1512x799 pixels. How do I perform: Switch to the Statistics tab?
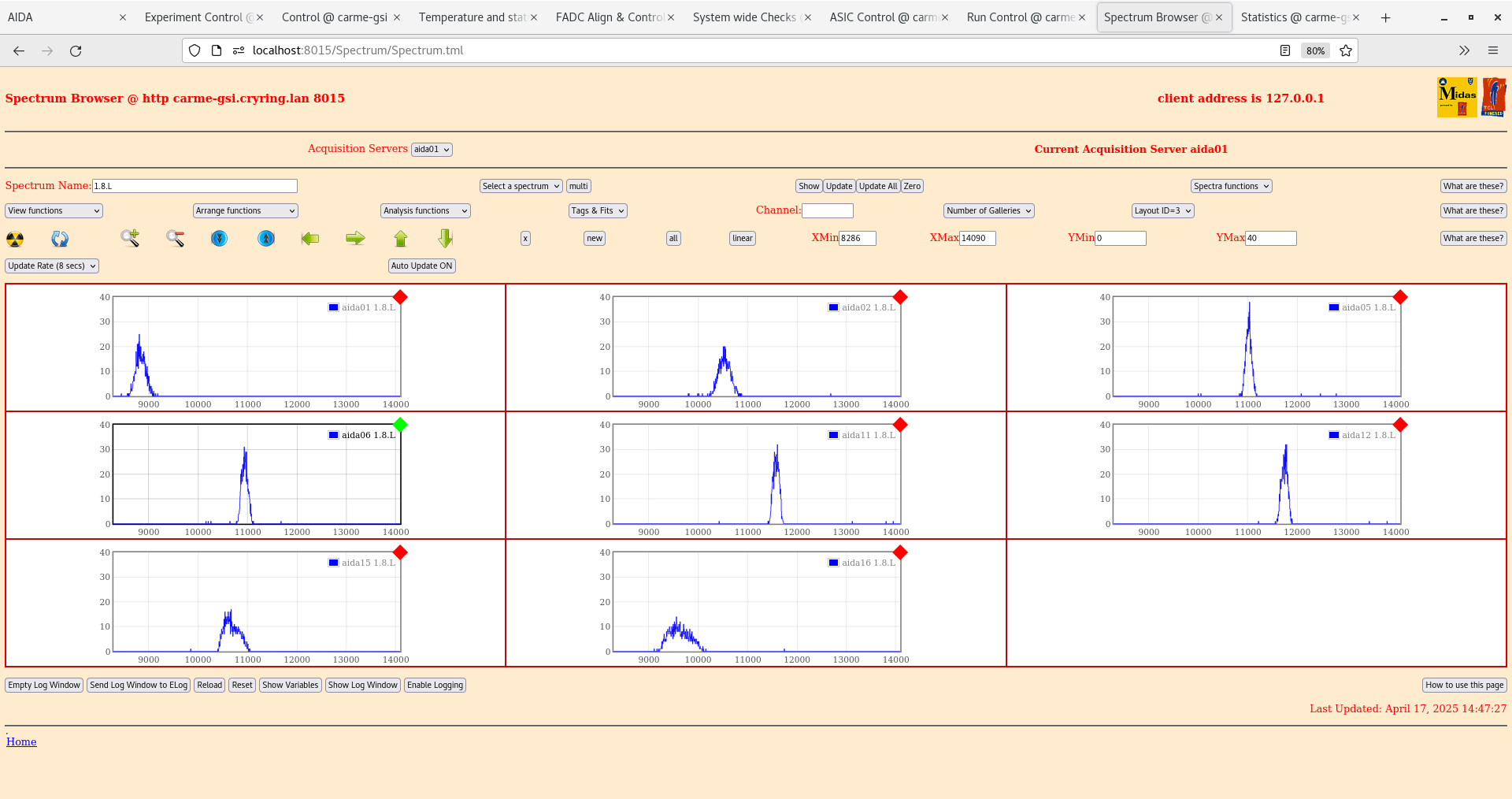[1292, 17]
